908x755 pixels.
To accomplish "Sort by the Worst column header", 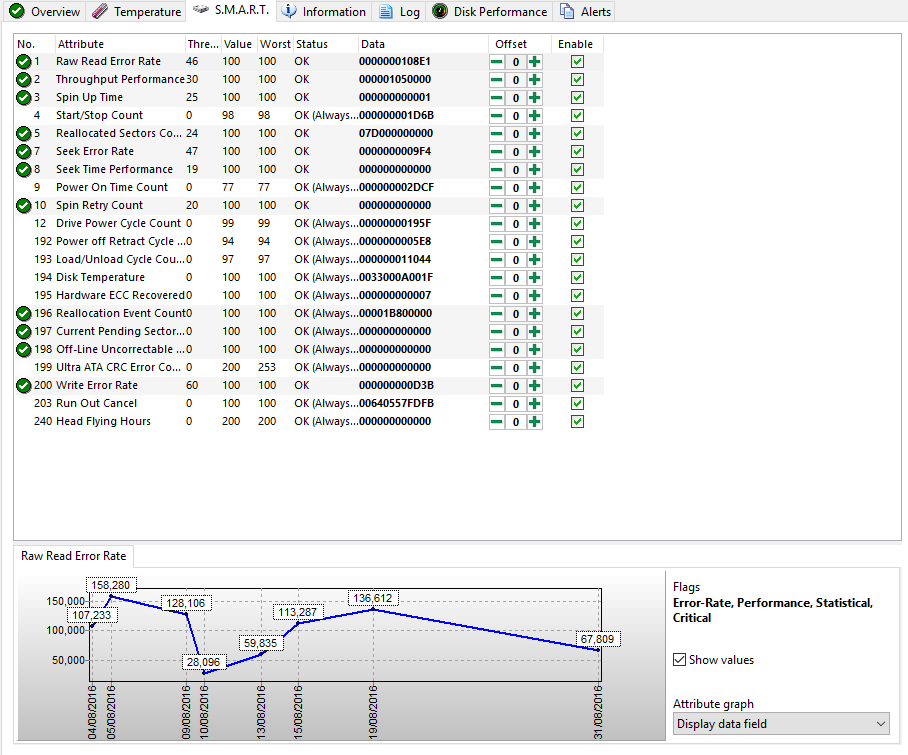I will (x=274, y=44).
